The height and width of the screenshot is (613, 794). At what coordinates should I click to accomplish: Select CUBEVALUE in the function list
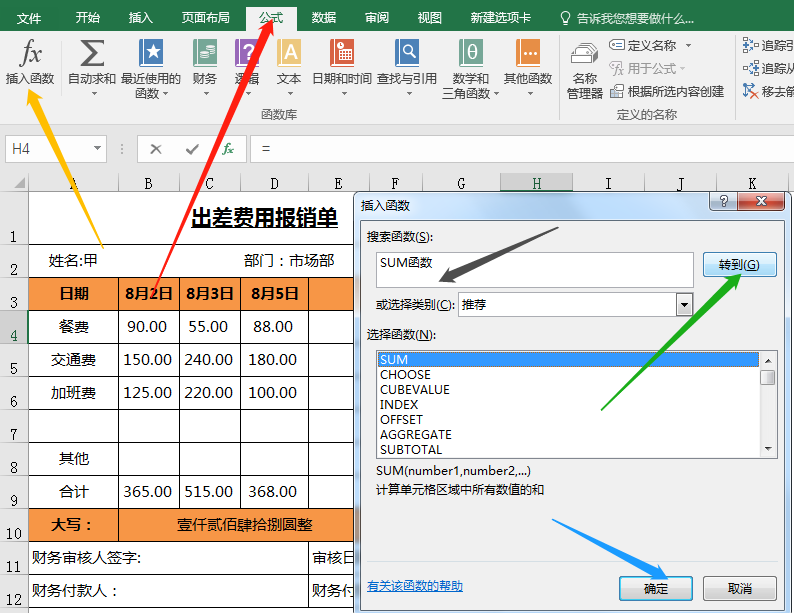tap(568, 390)
